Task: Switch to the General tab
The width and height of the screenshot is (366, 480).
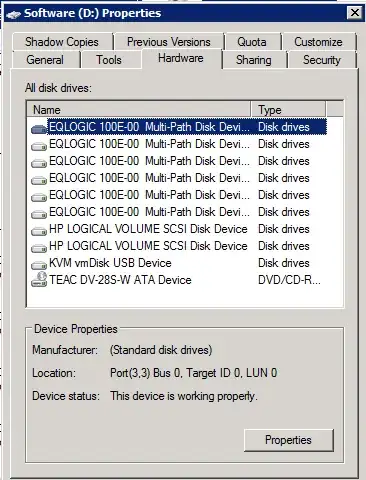Action: [x=45, y=60]
